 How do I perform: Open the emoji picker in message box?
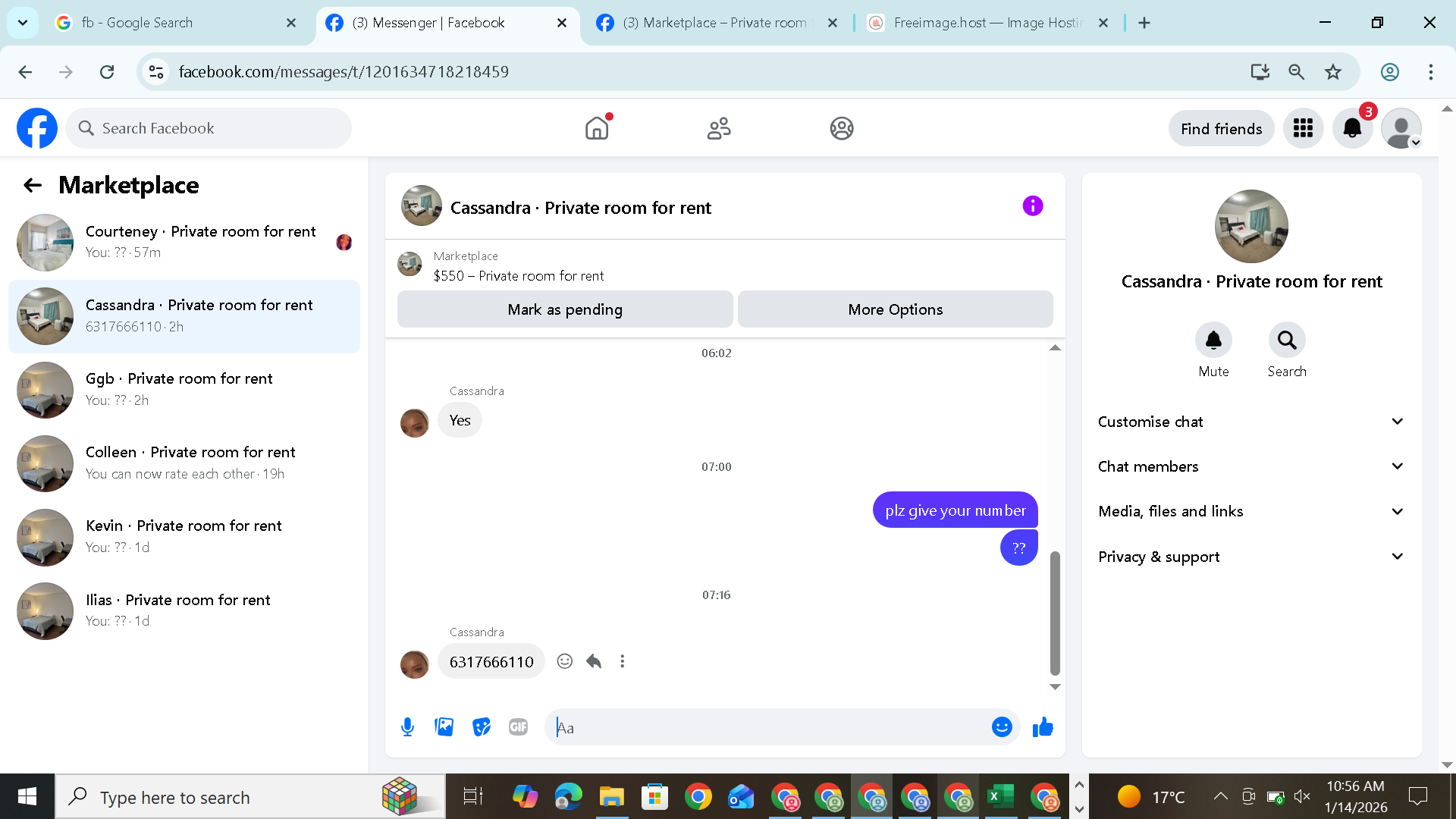pyautogui.click(x=1002, y=727)
